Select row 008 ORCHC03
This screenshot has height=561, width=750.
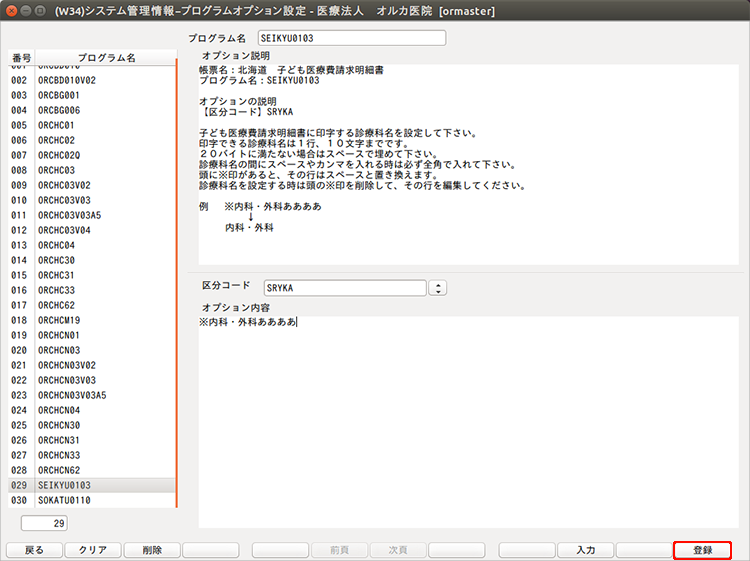[x=92, y=170]
